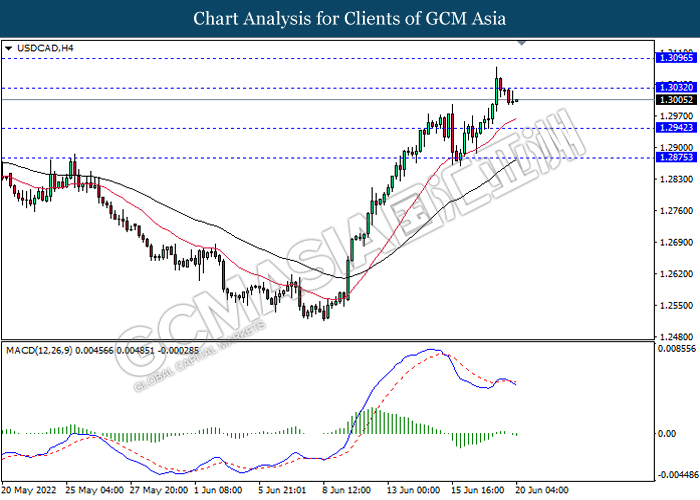
Task: Click the 1.26900 price axis label
Action: click(x=676, y=242)
